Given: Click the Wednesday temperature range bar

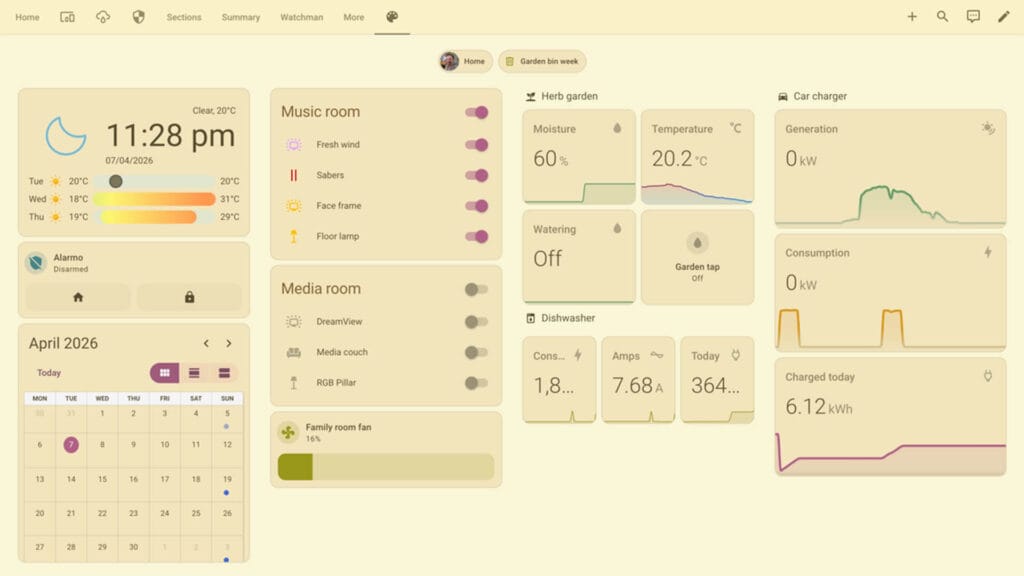Looking at the screenshot, I should pos(153,199).
